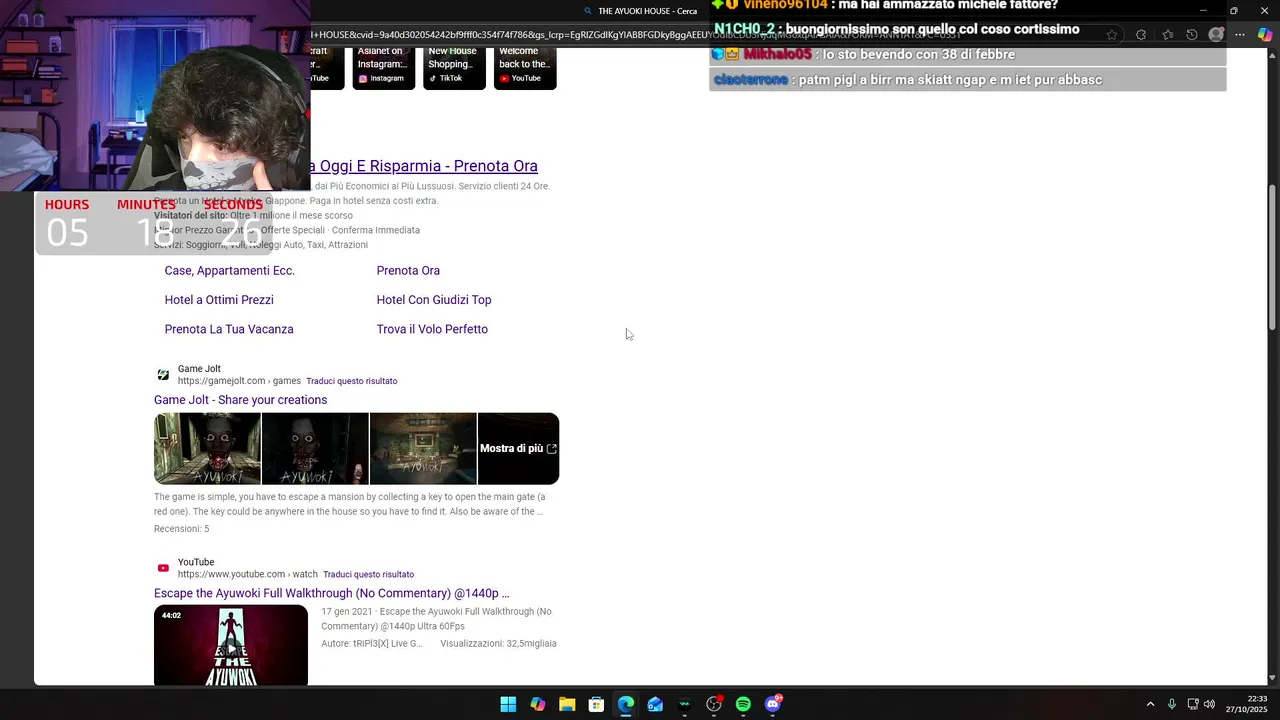Open Hotel Con Giudizi Top link

434,300
